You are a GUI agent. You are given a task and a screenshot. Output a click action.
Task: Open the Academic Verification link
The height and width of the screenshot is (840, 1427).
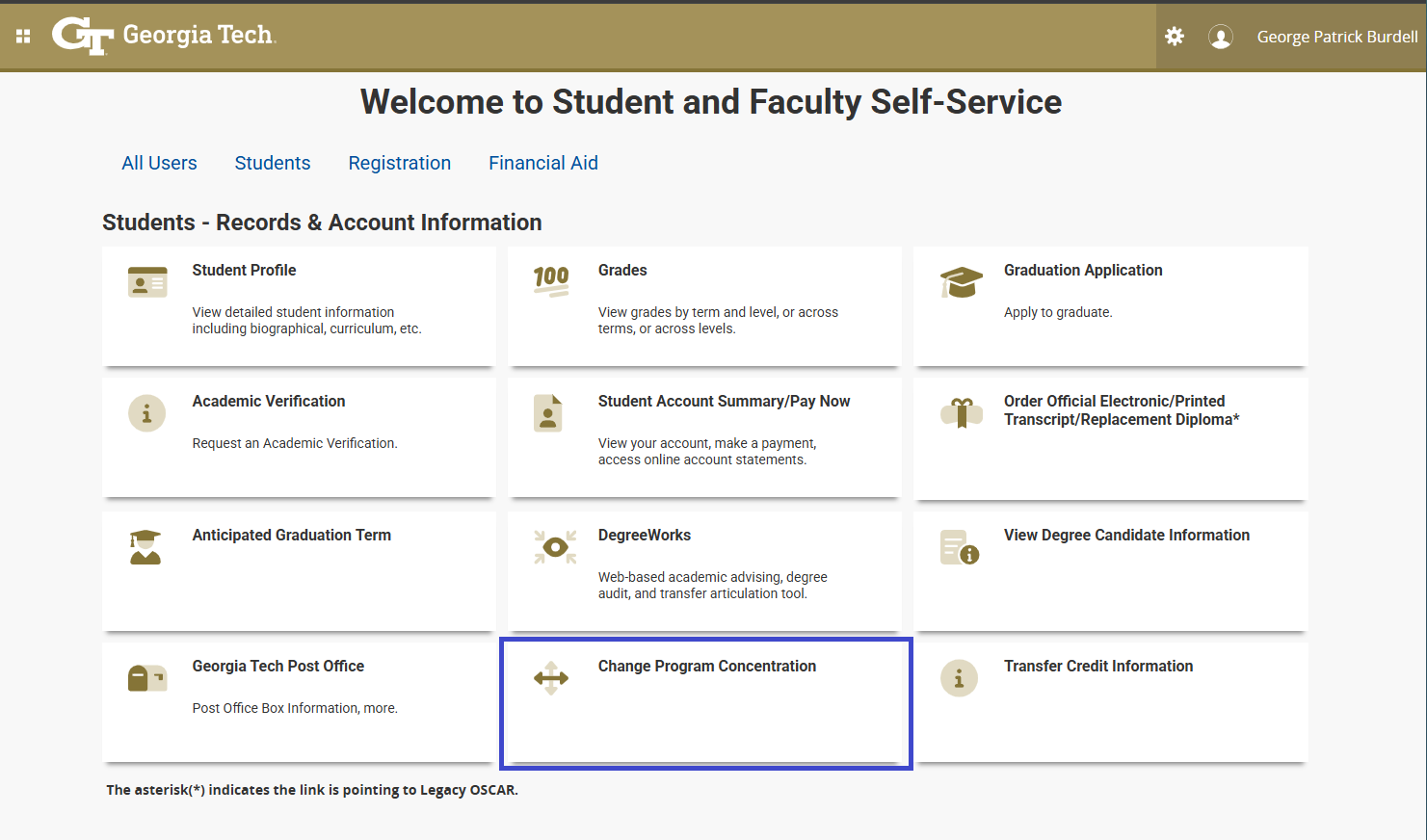(x=269, y=402)
